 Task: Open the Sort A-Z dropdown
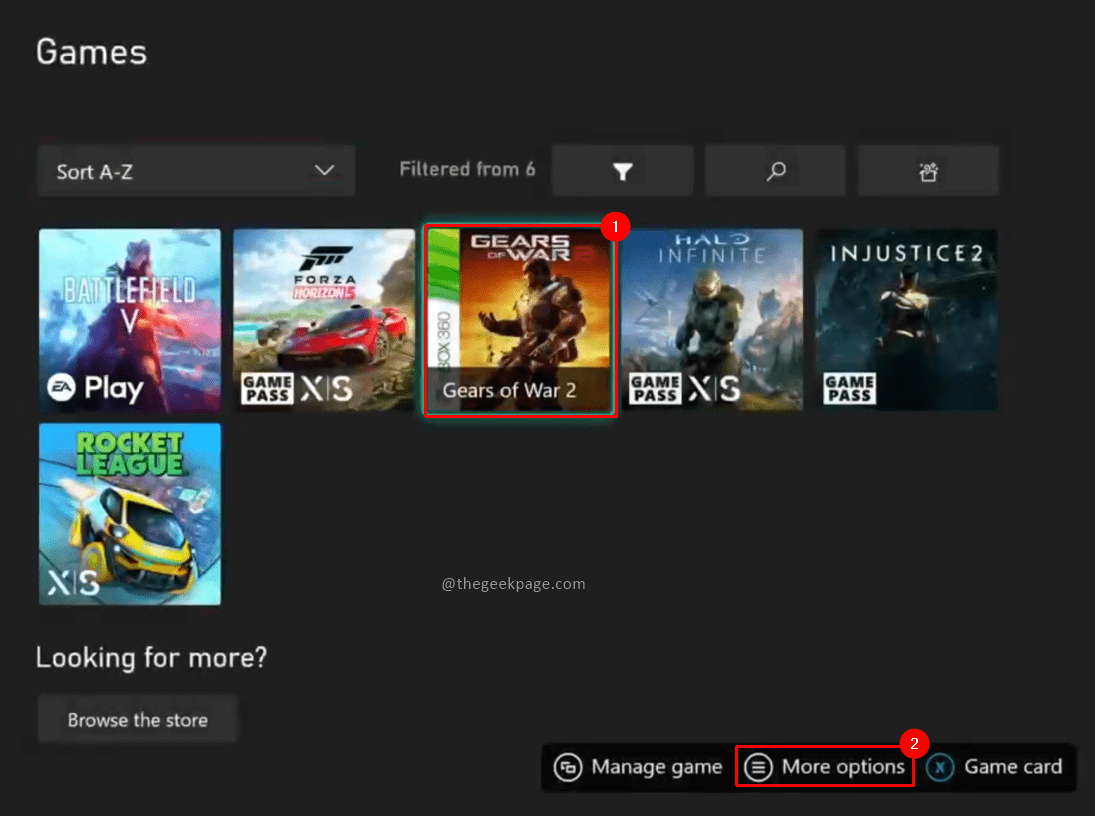pyautogui.click(x=196, y=171)
